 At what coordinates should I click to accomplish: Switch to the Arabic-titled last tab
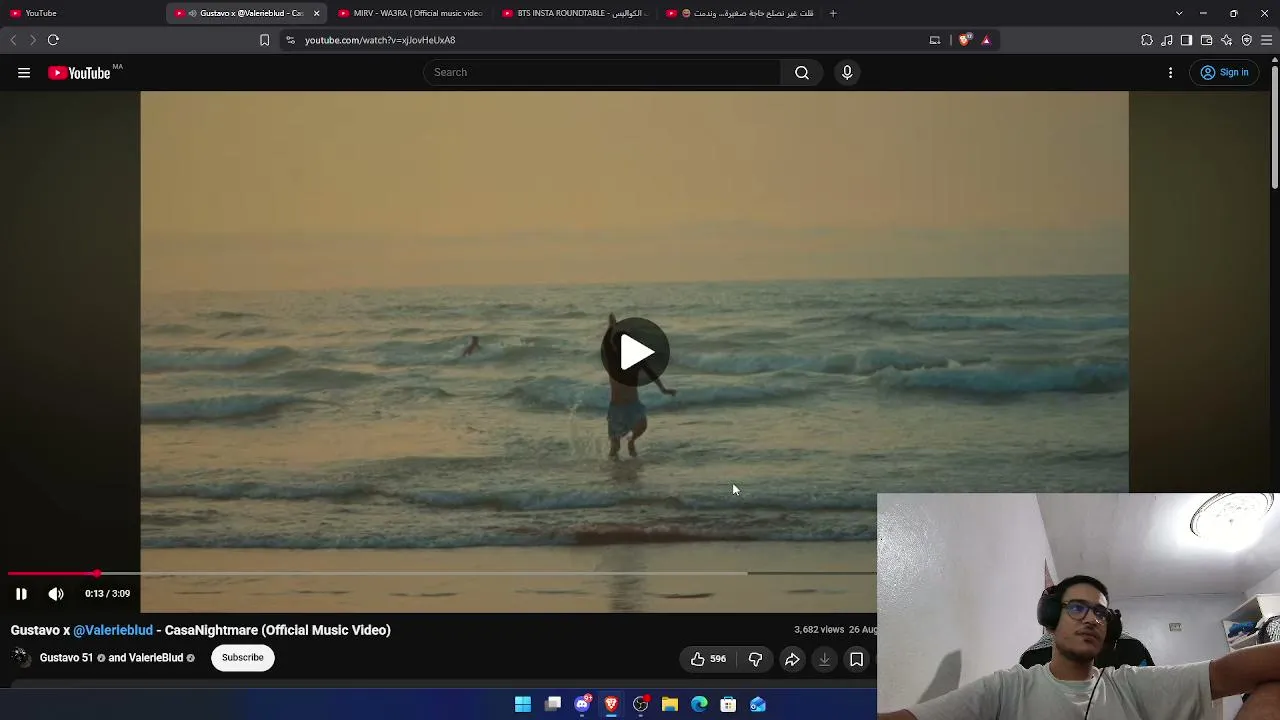pos(738,13)
